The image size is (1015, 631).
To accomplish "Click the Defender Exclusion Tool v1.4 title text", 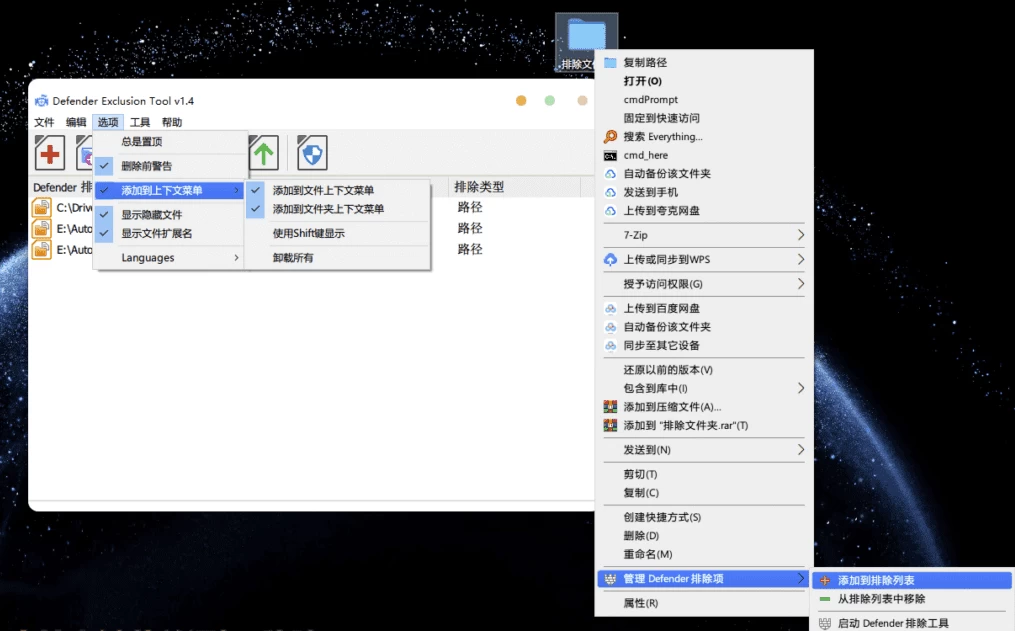I will (x=123, y=101).
